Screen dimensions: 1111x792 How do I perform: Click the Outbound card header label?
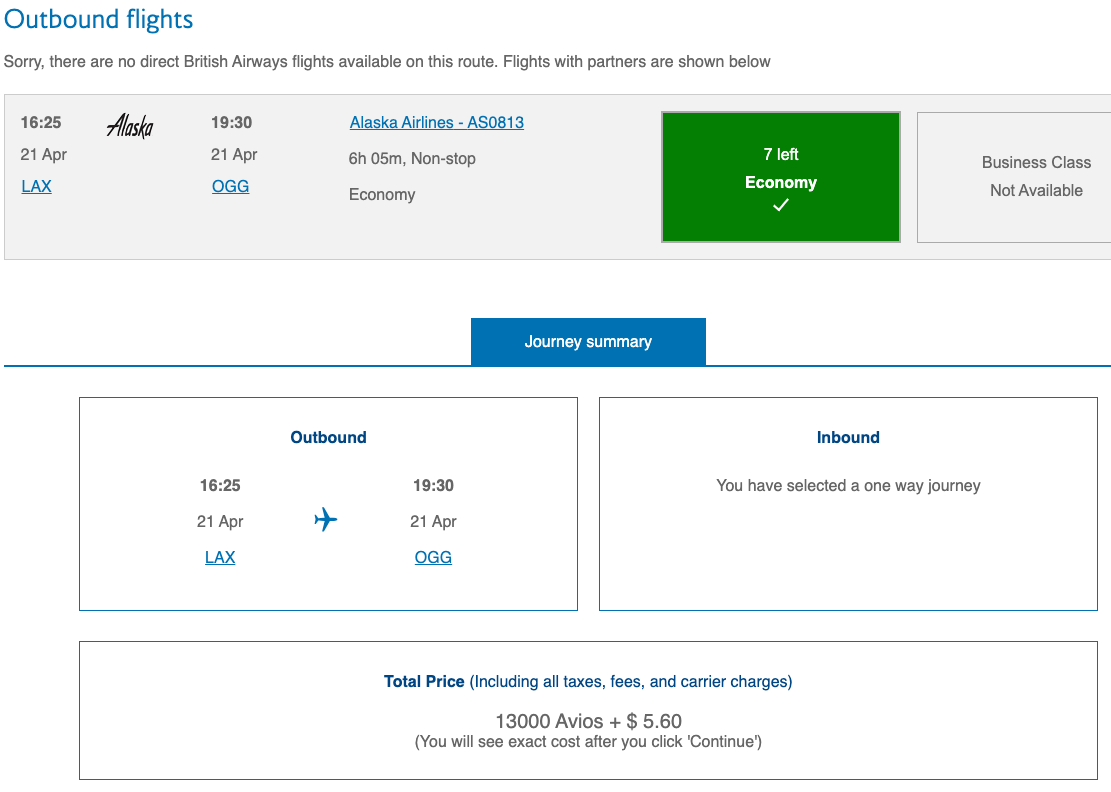[328, 437]
